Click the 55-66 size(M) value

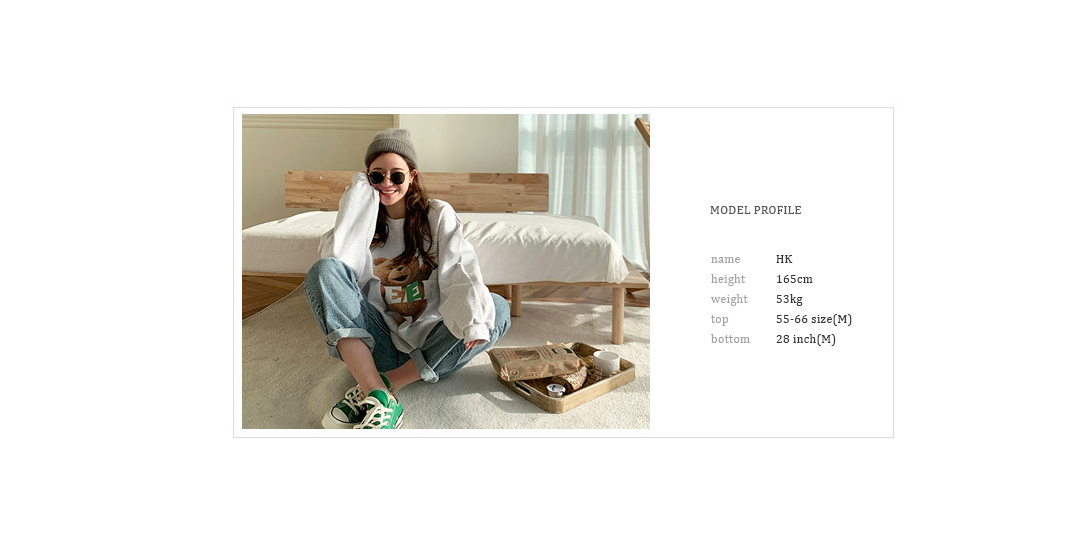[814, 320]
